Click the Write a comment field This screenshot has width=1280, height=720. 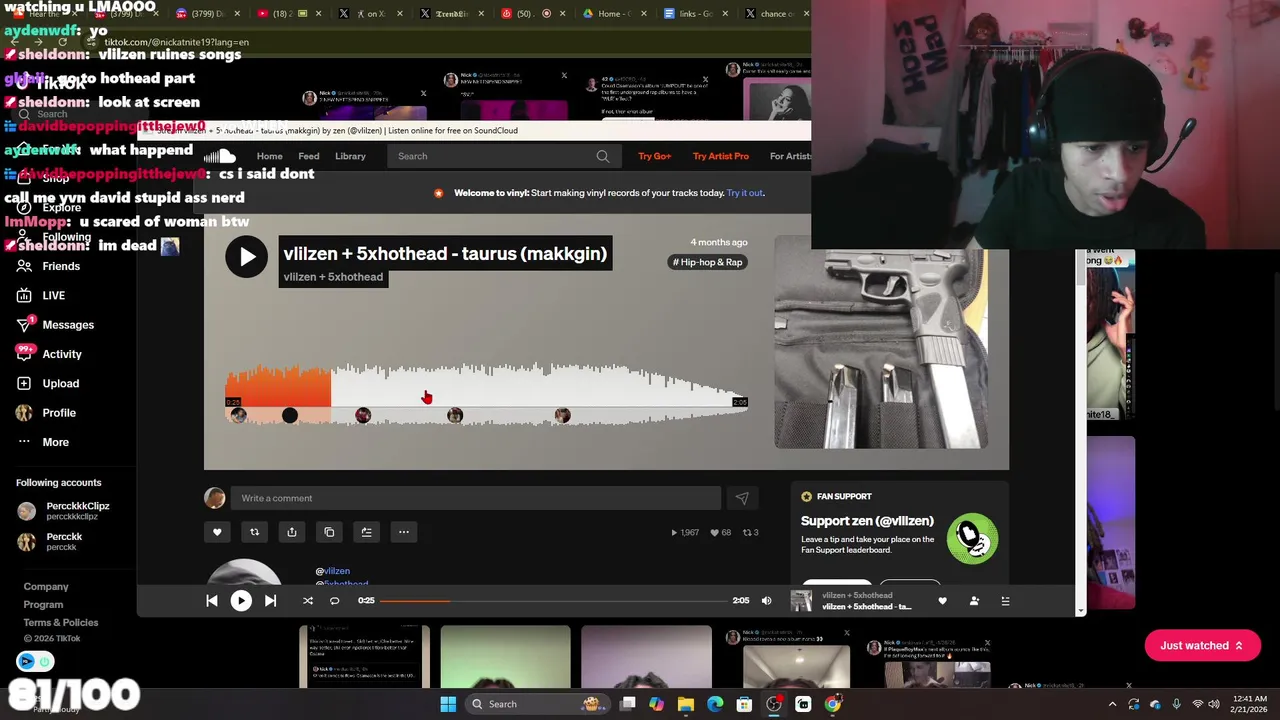[x=476, y=498]
